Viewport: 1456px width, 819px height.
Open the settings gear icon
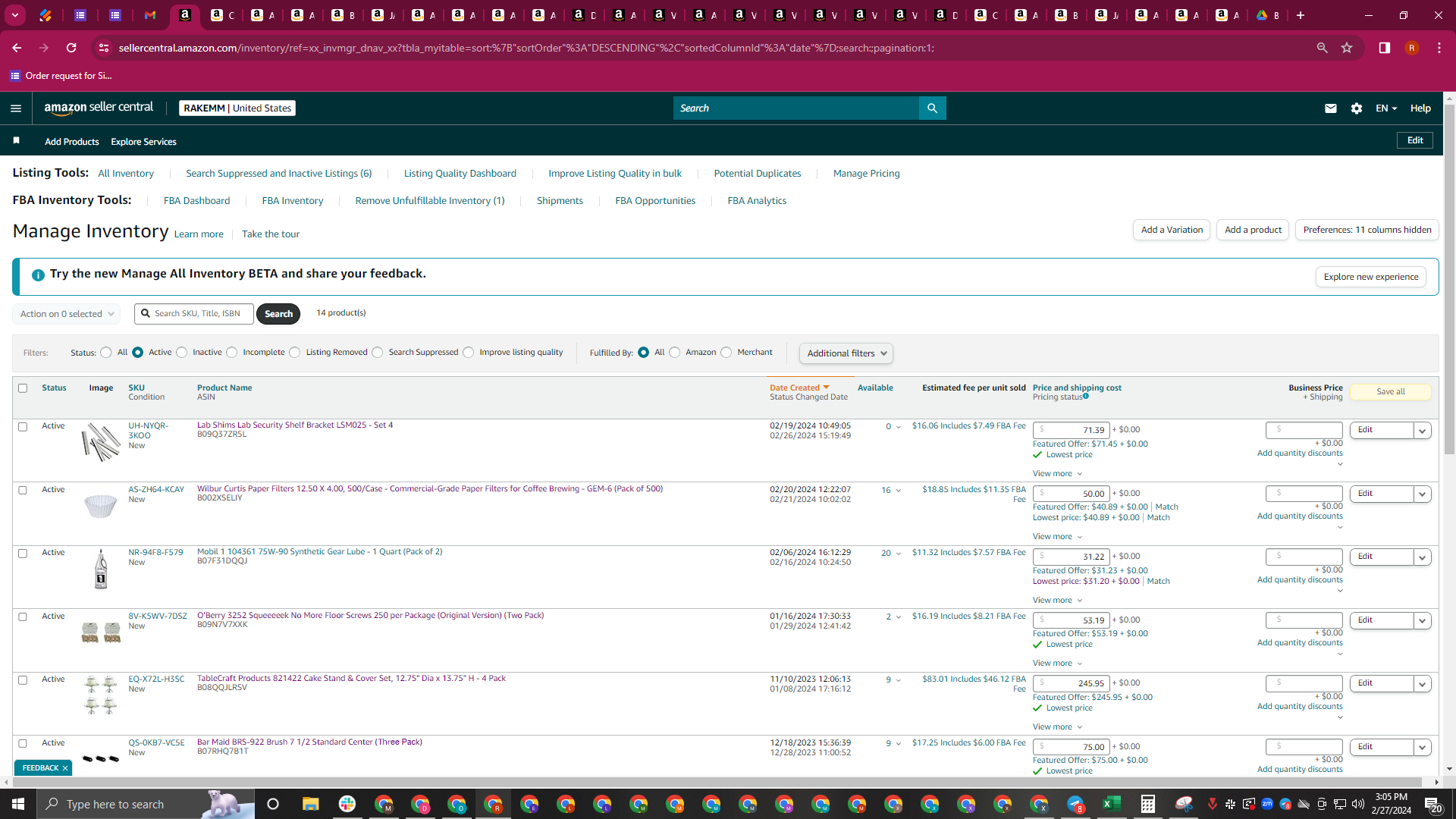1357,108
